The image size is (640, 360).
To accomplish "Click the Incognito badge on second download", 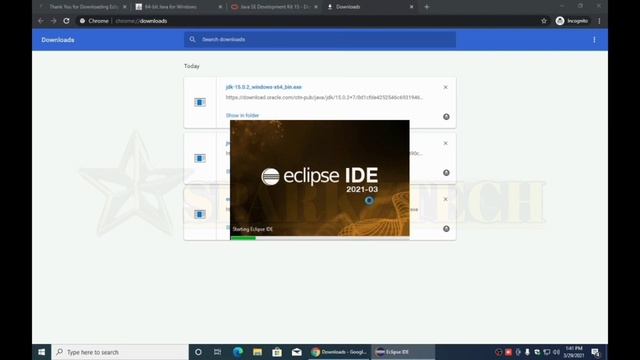I will [446, 173].
